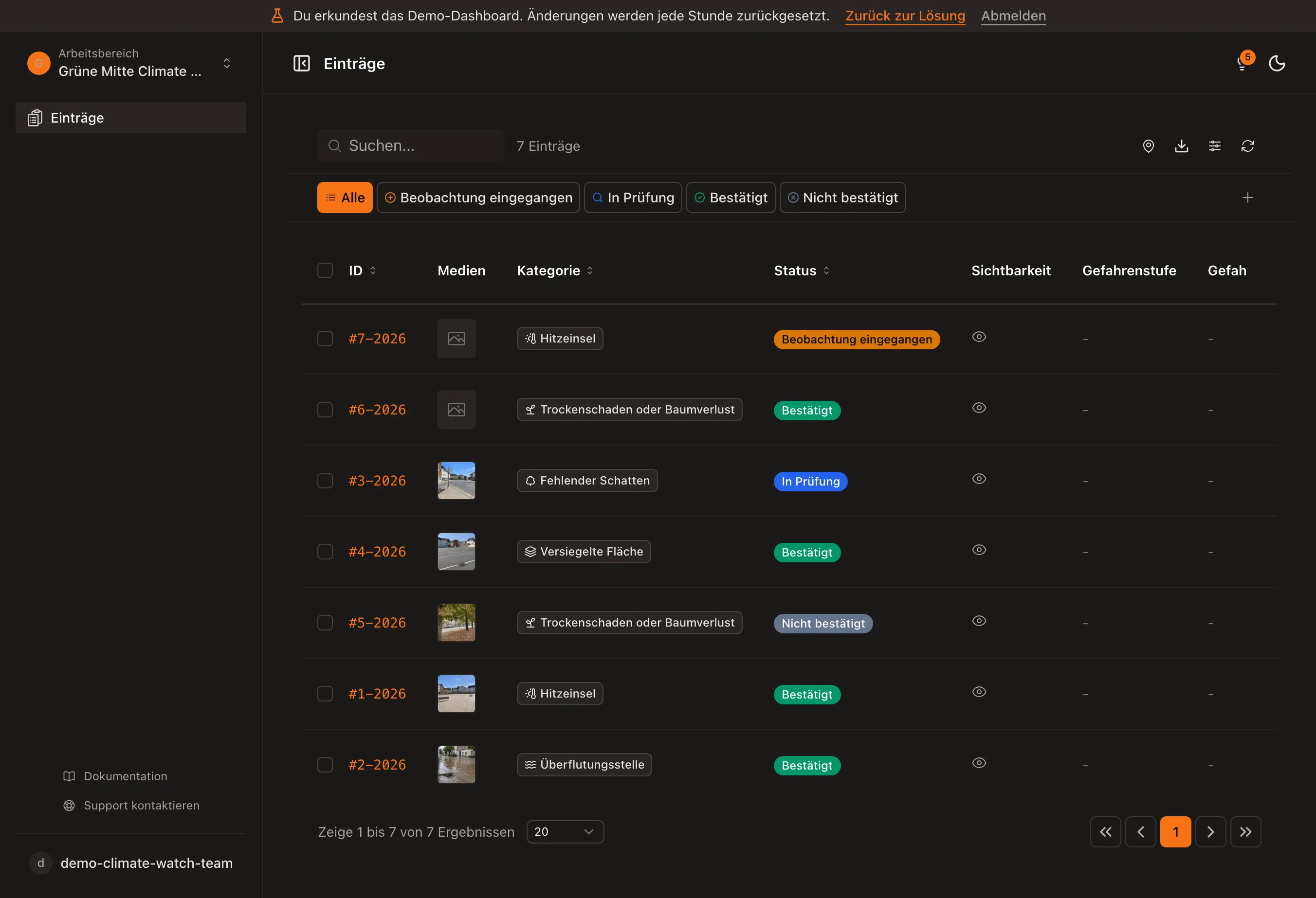Sort by ID column
The height and width of the screenshot is (898, 1316).
click(363, 270)
